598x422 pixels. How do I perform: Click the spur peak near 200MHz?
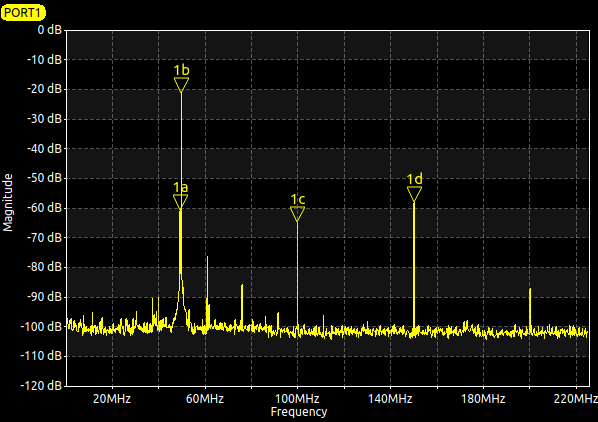pyautogui.click(x=530, y=290)
